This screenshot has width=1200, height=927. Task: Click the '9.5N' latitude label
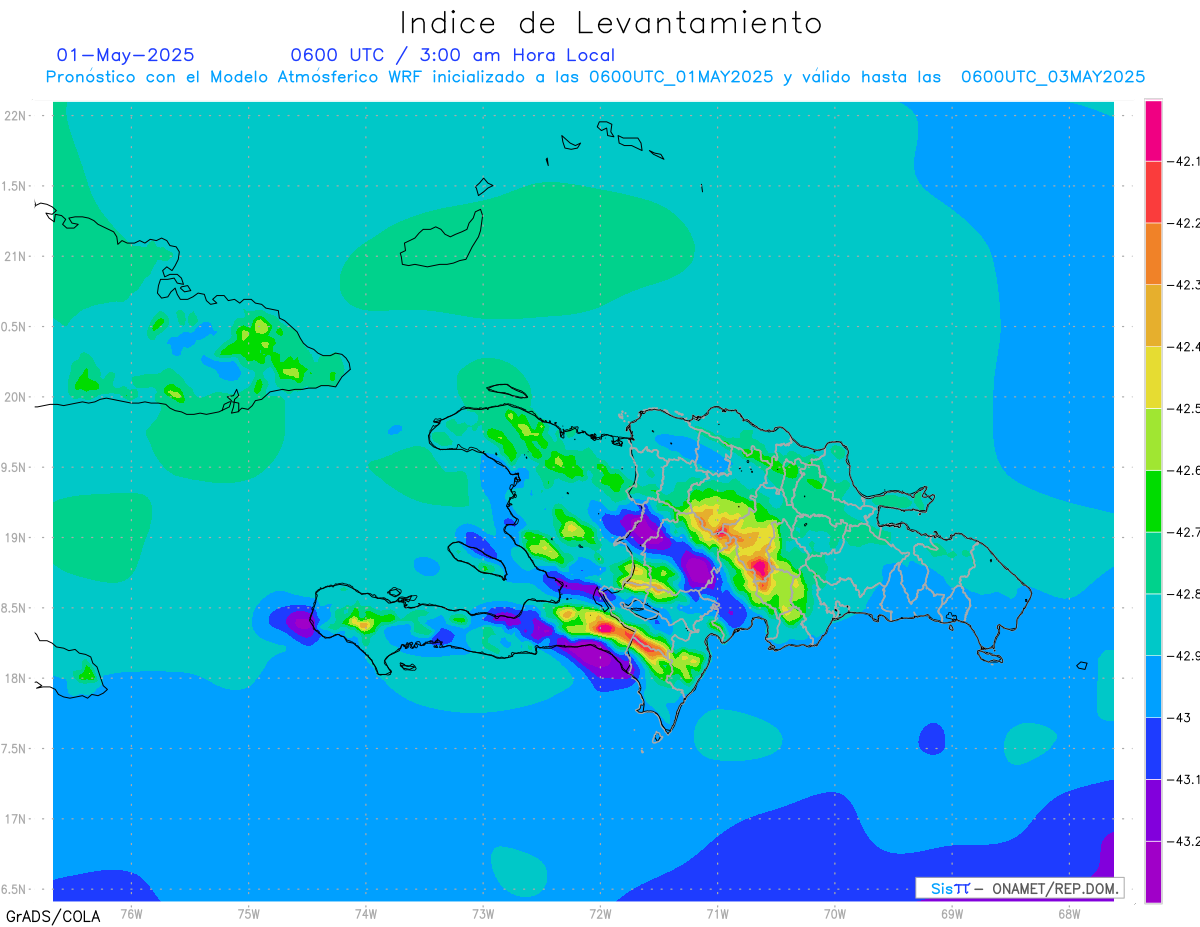[14, 468]
